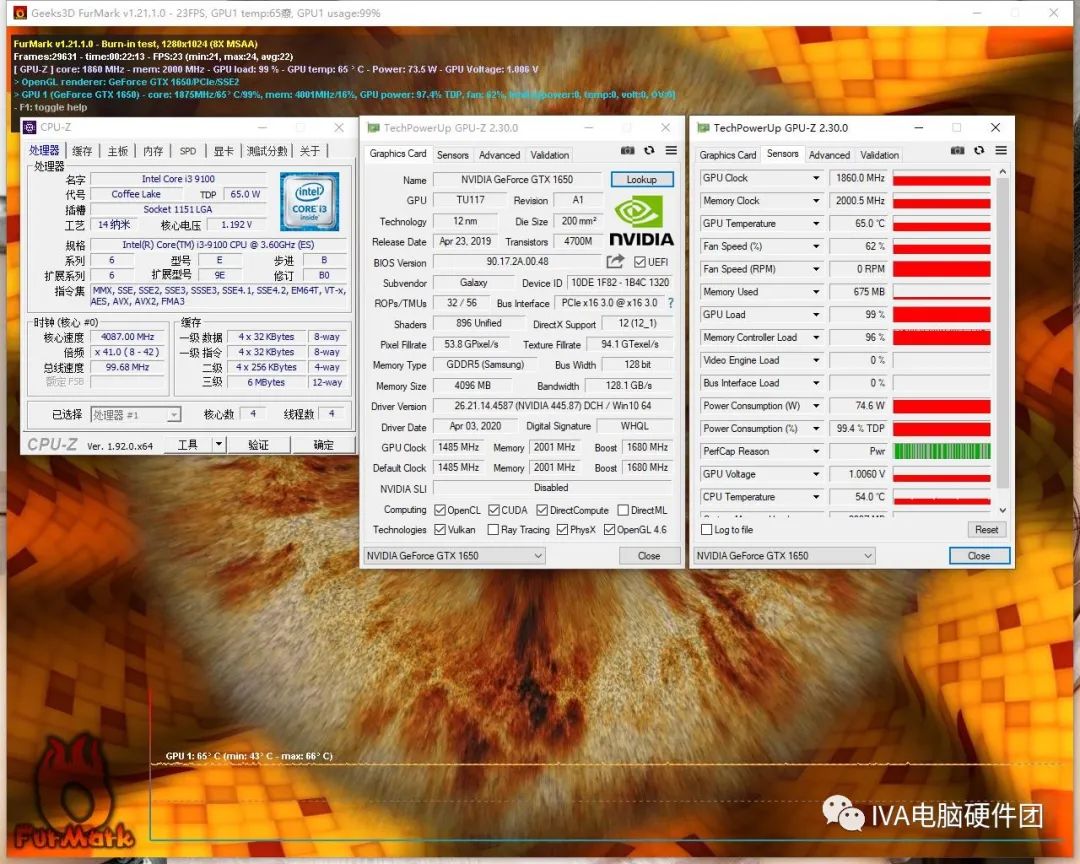This screenshot has width=1080, height=864.
Task: Toggle the Ray Tracing checkbox
Action: coord(493,529)
